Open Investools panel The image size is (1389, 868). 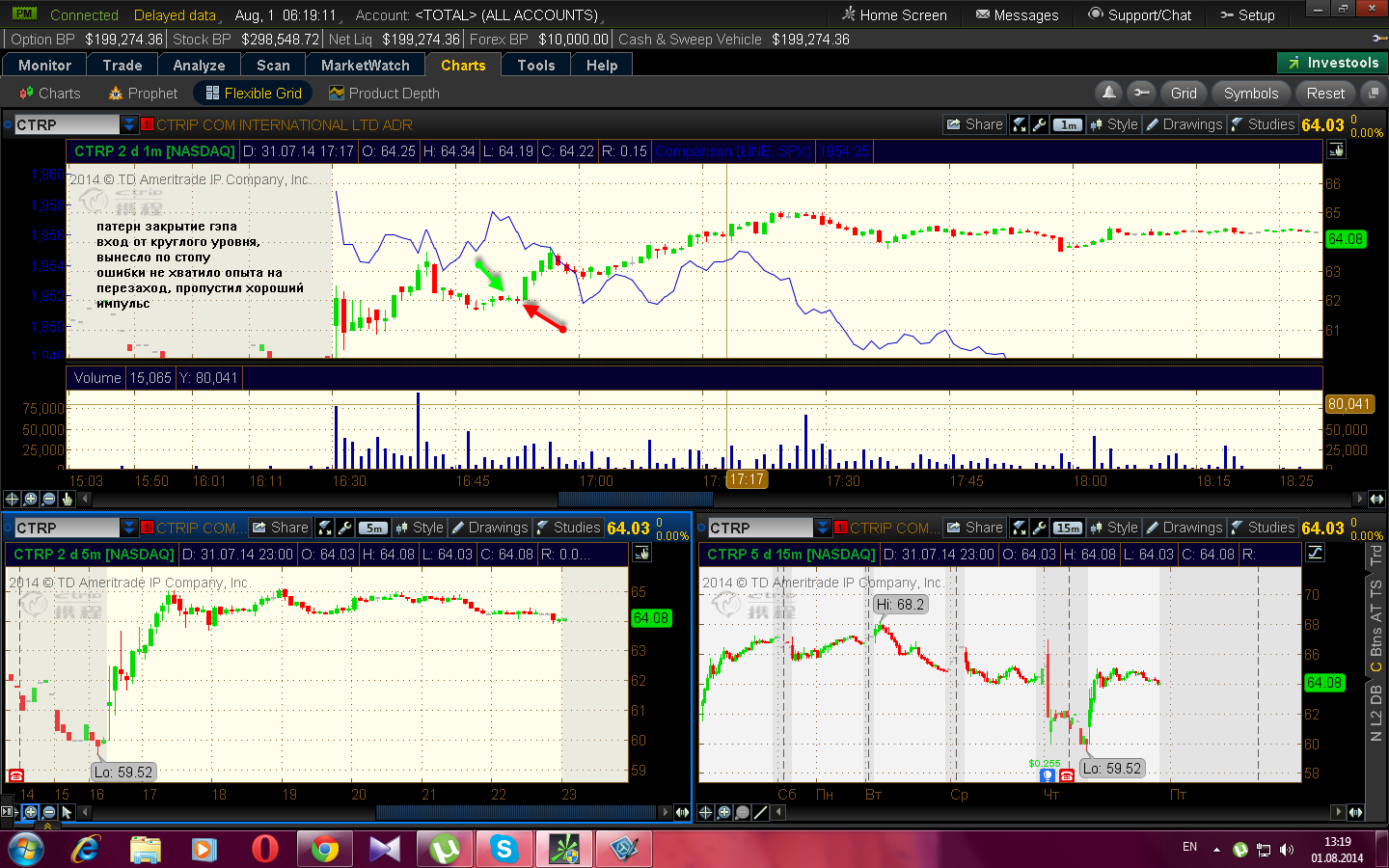(x=1332, y=63)
